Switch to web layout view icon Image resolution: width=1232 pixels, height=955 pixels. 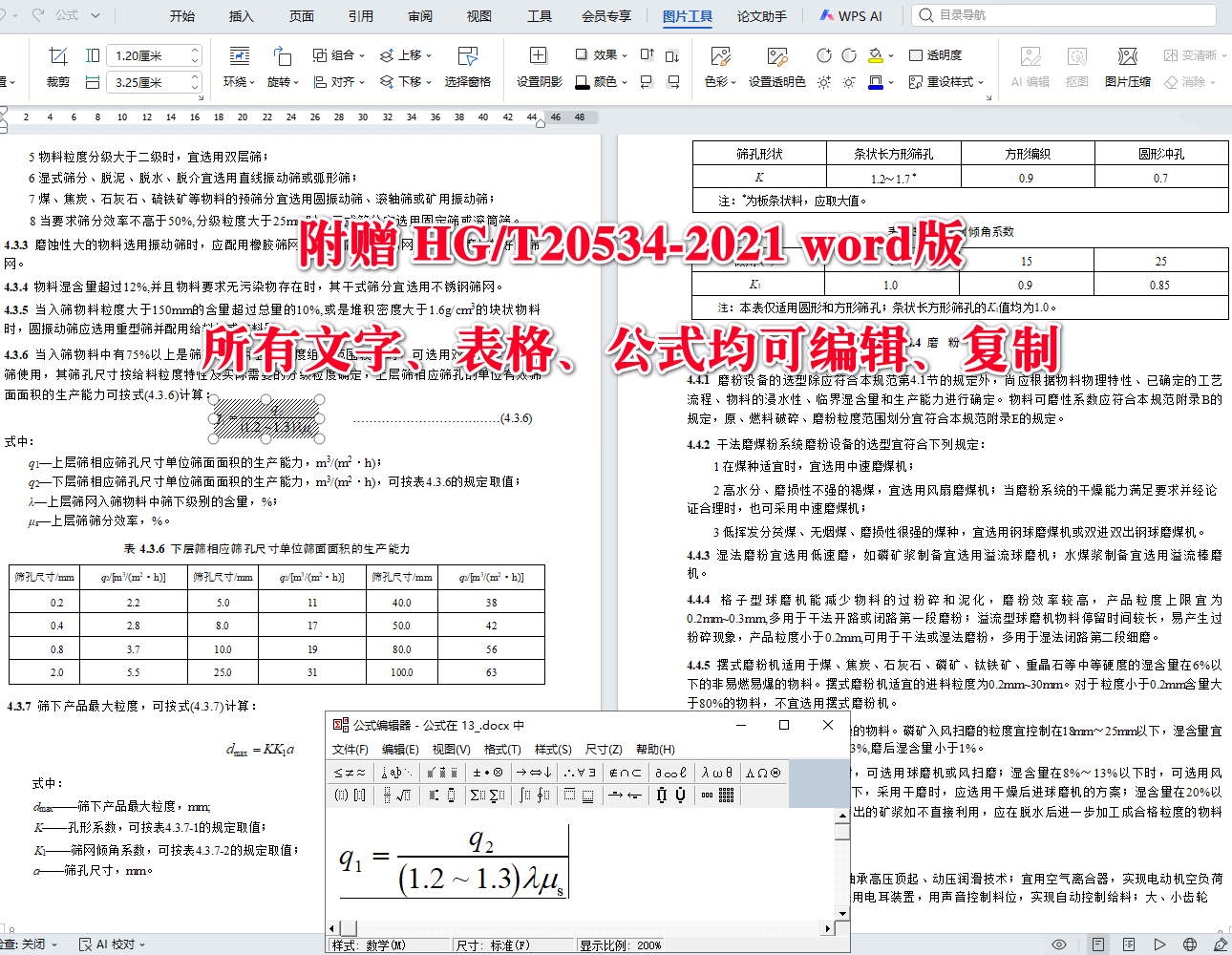click(x=1190, y=944)
